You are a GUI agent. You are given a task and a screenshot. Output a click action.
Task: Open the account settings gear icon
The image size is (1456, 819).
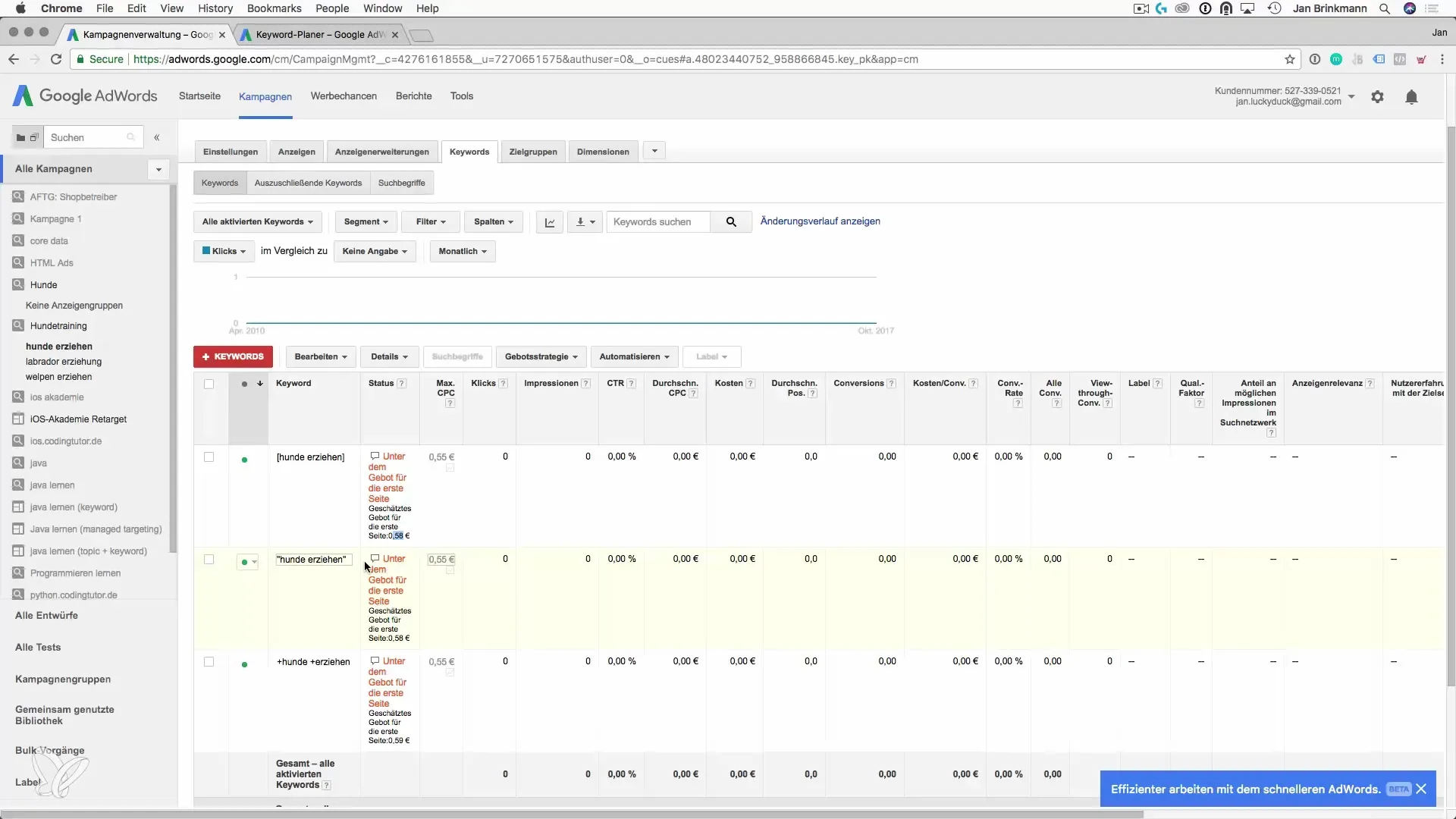click(x=1377, y=97)
